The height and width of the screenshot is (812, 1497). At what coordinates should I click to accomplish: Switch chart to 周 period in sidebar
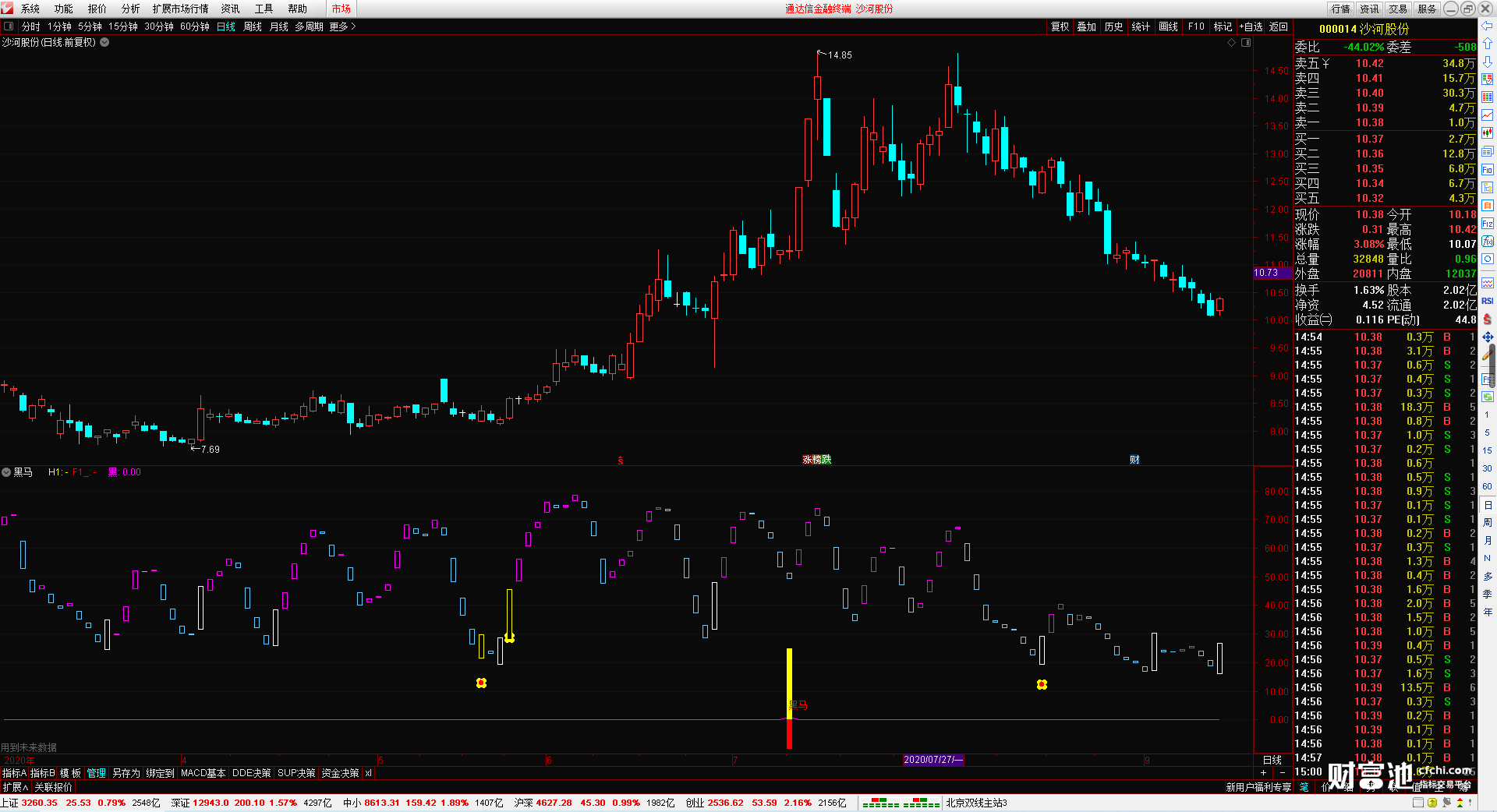1488,522
